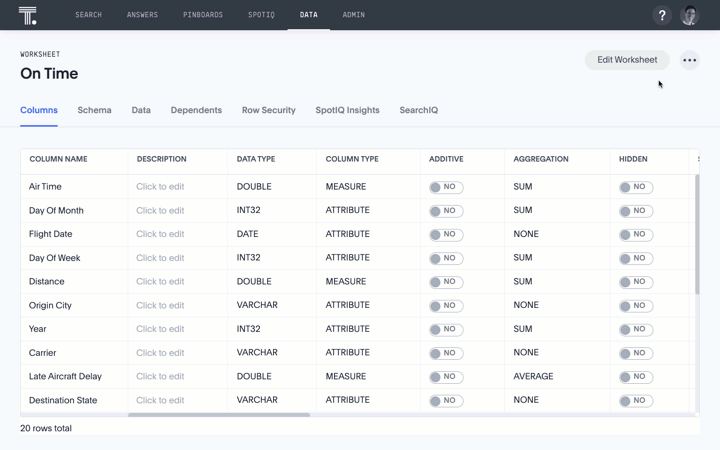
Task: Toggle Additive for Year
Action: tap(446, 329)
